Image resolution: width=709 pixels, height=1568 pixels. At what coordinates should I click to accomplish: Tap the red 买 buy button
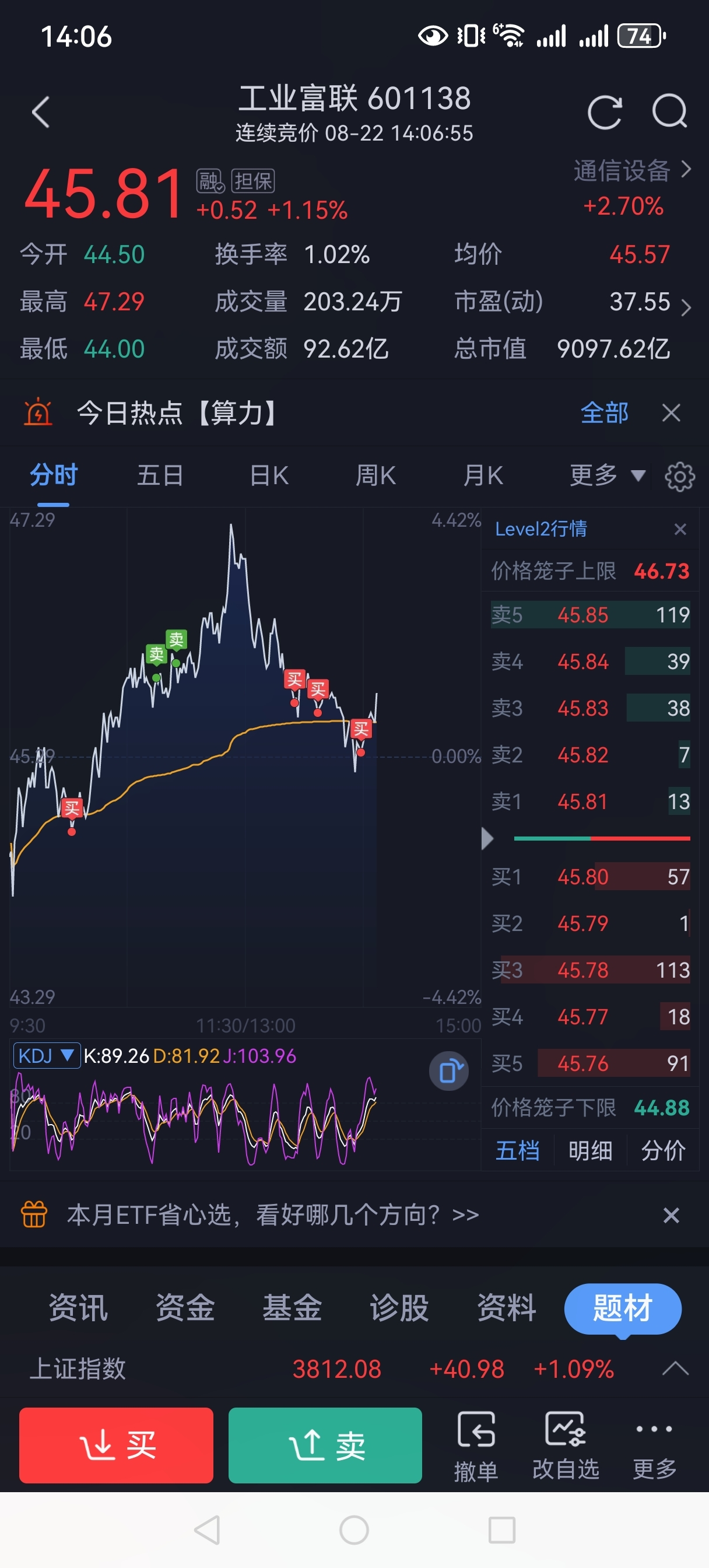click(x=116, y=1445)
